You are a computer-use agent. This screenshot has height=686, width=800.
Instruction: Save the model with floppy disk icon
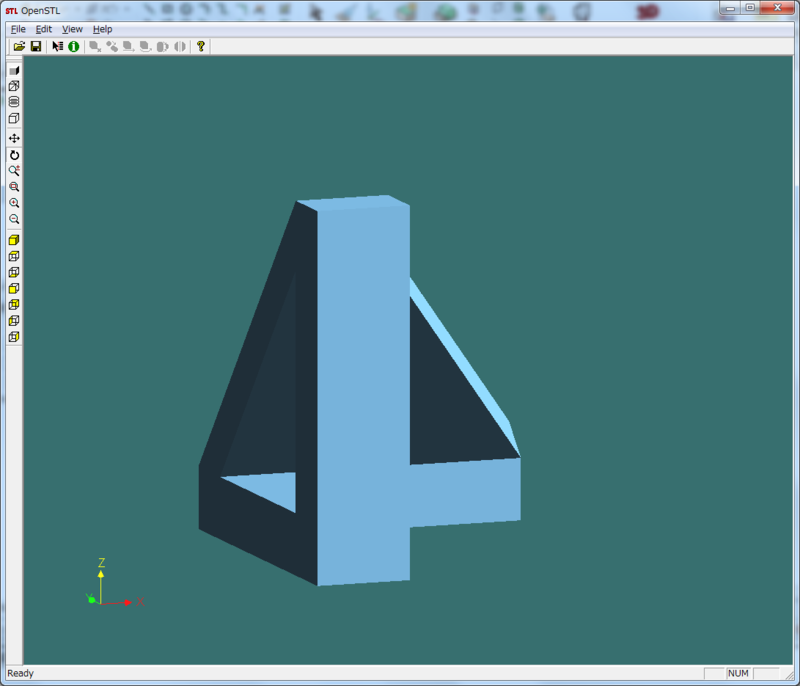[x=36, y=46]
